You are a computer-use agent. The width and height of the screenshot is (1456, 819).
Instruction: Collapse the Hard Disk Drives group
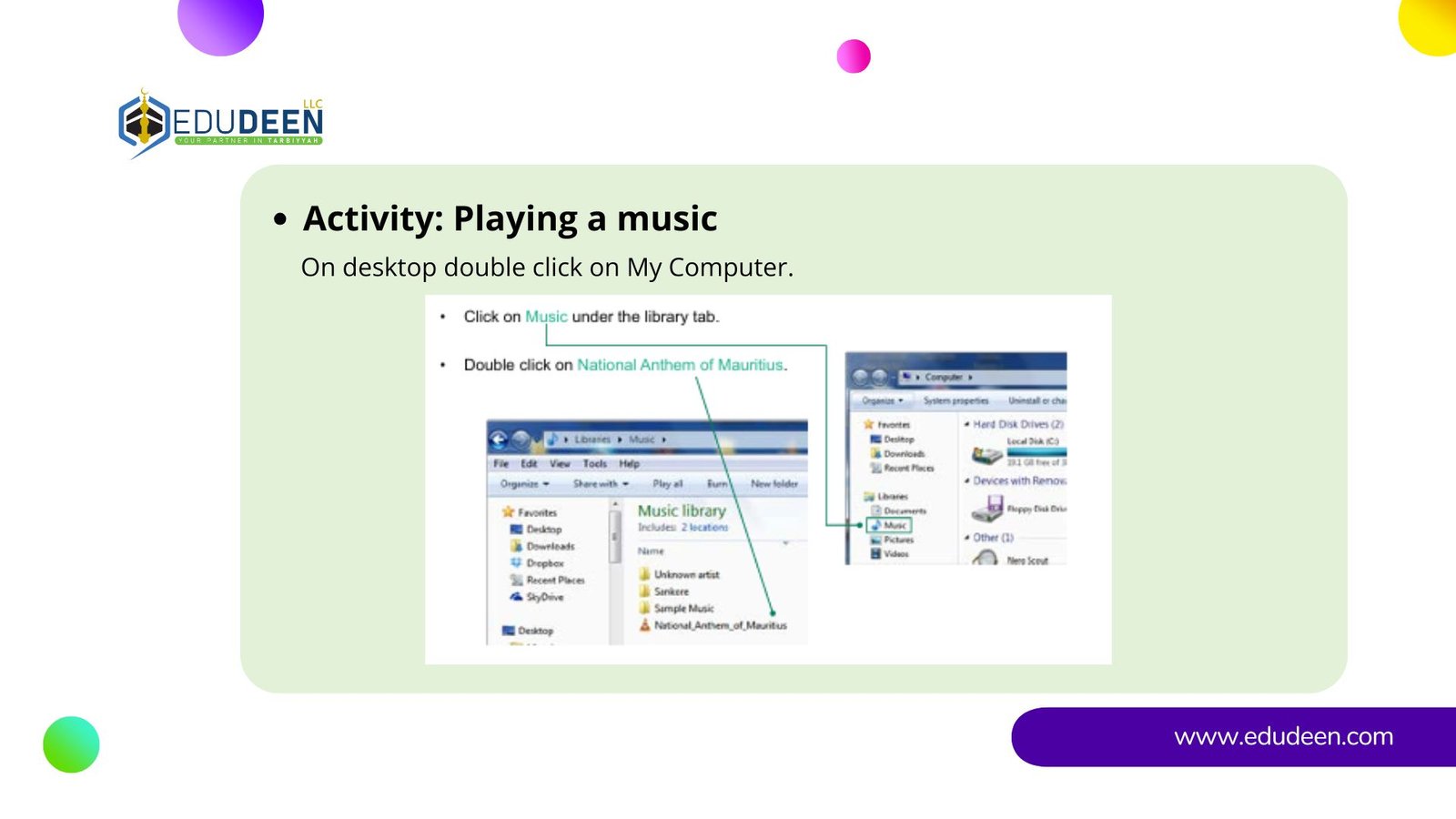(966, 424)
